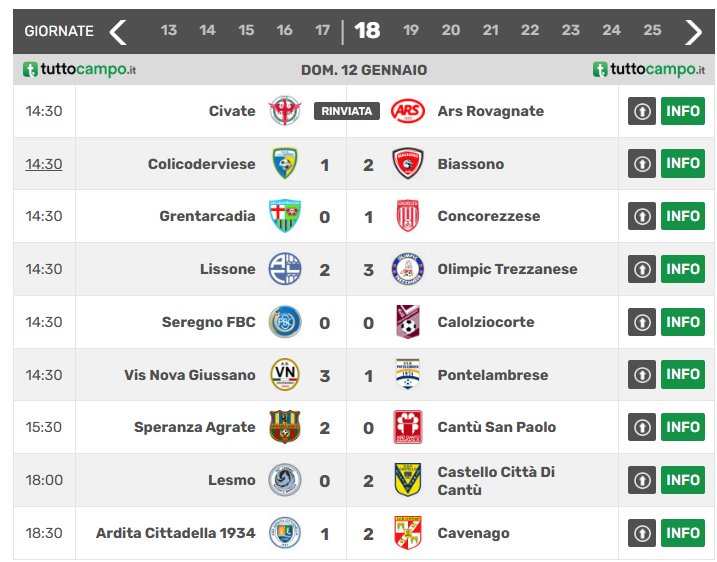Open the Colicoderviese team link
This screenshot has width=717, height=562.
201,164
